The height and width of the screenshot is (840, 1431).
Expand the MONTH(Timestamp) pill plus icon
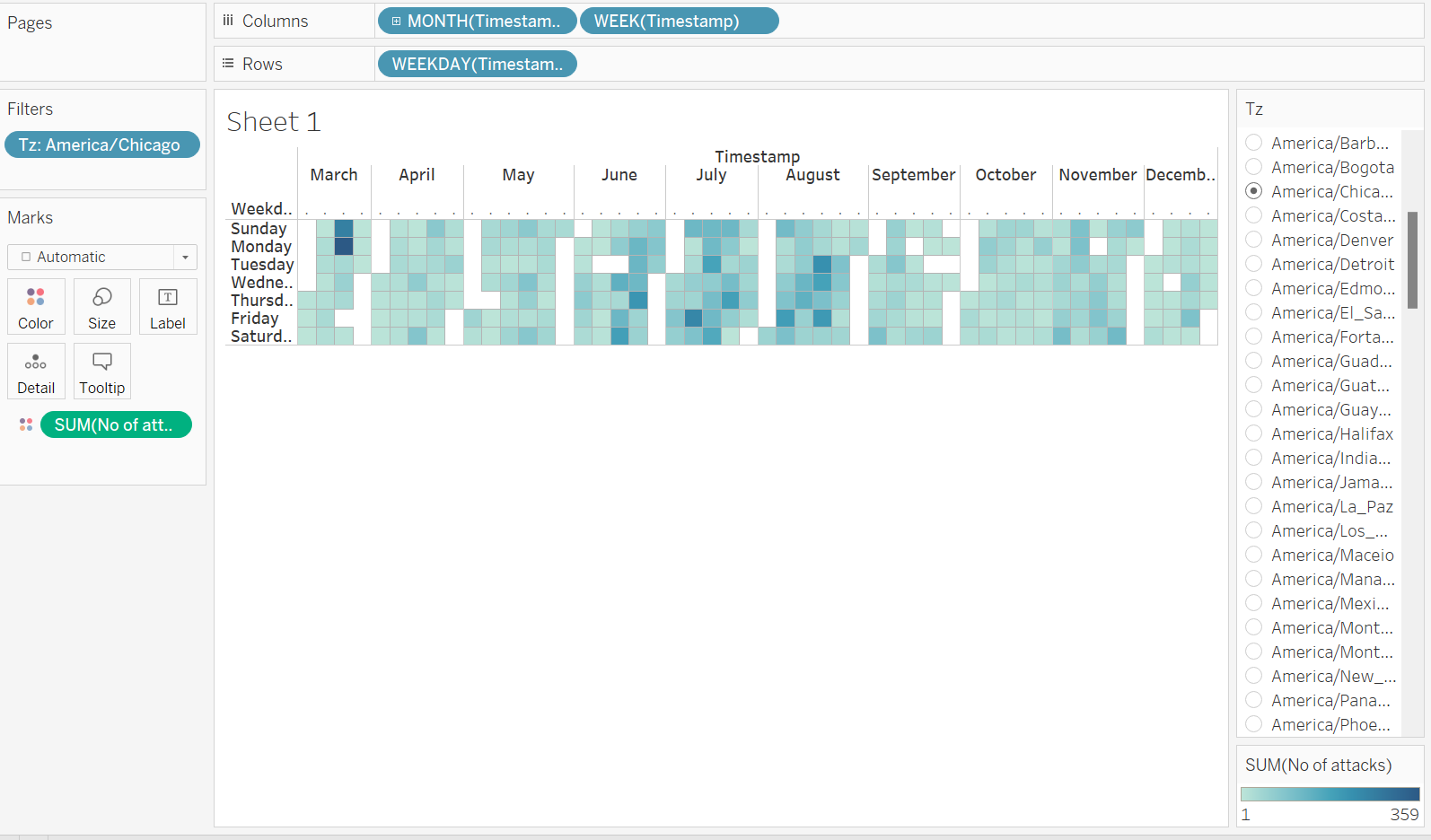(x=396, y=22)
